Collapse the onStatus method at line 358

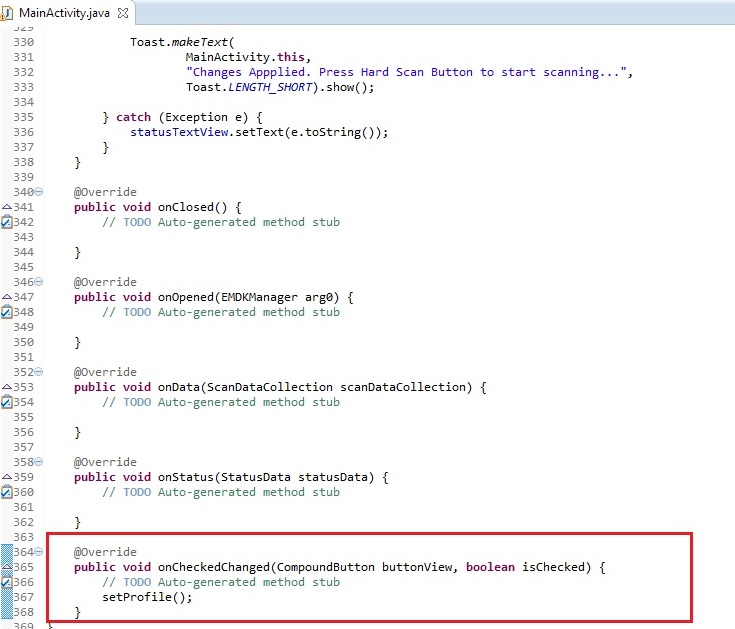coord(40,462)
